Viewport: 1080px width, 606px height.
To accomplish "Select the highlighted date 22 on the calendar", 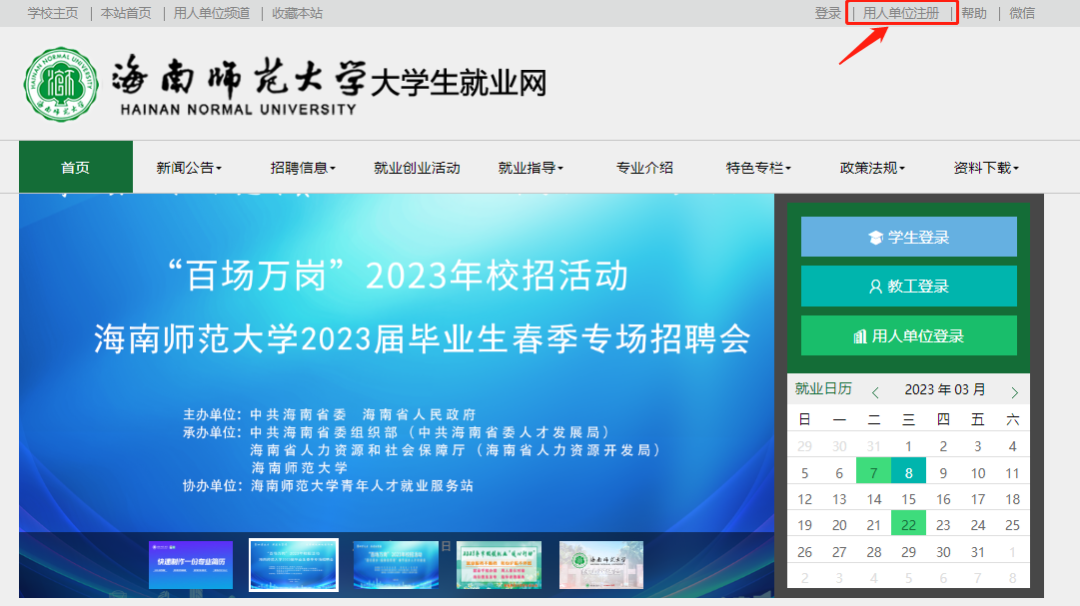I will (x=909, y=523).
